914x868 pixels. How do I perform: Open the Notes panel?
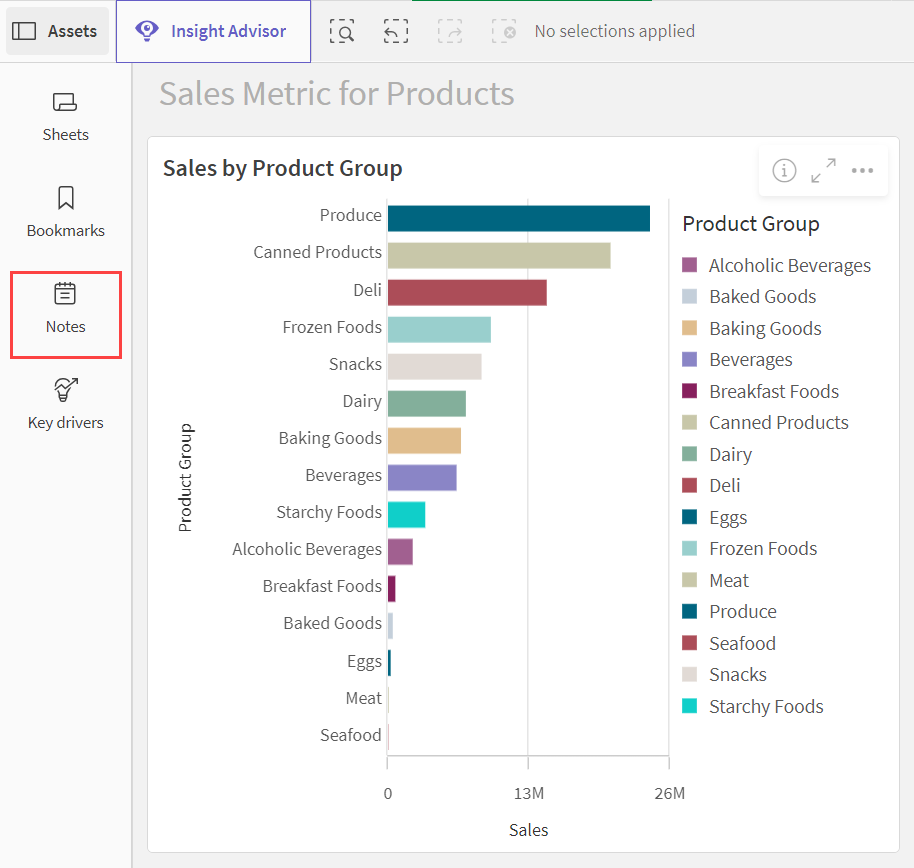(x=65, y=314)
